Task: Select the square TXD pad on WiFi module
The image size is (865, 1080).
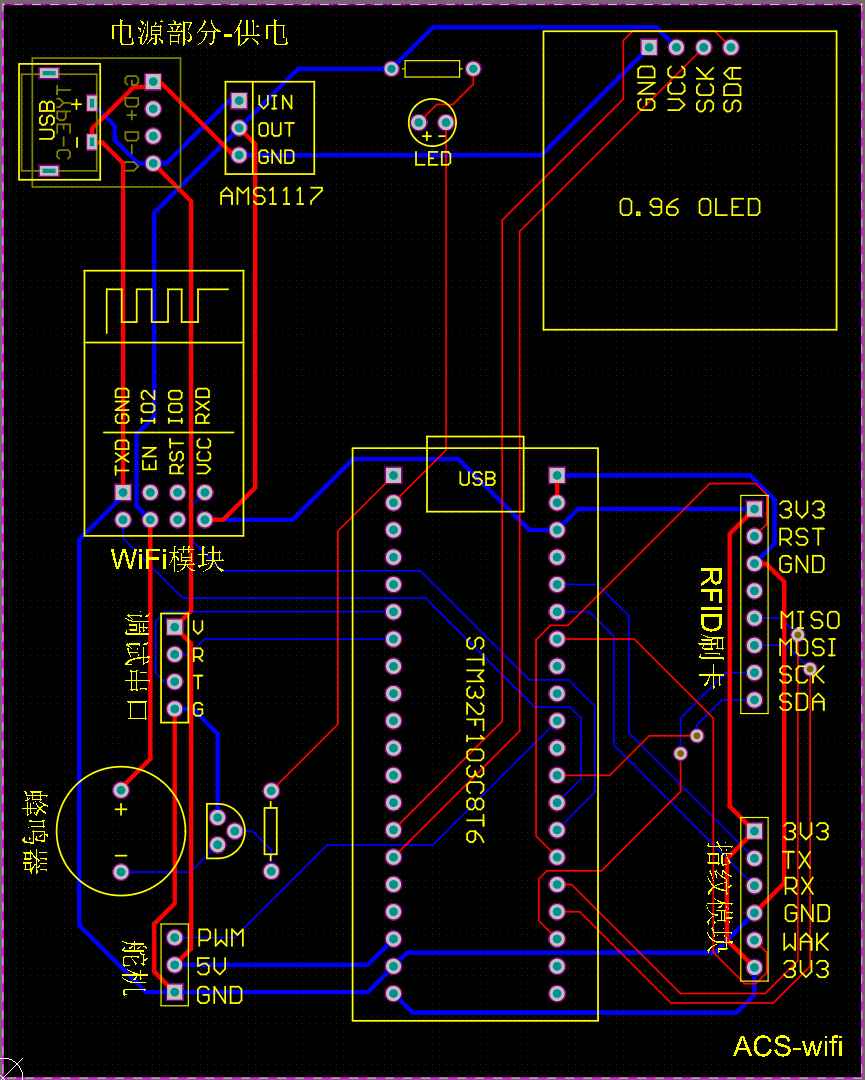Action: (x=123, y=492)
